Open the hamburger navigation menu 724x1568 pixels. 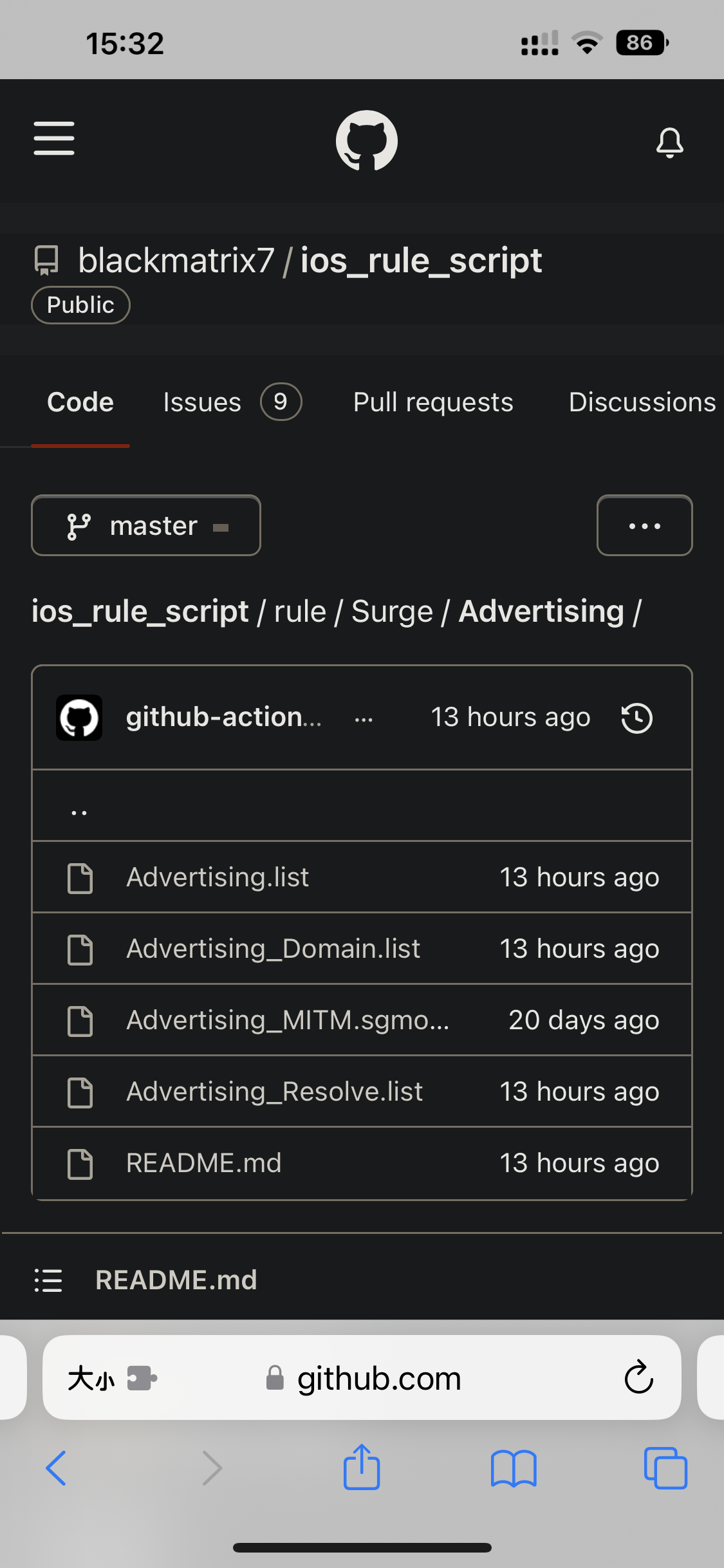[54, 138]
